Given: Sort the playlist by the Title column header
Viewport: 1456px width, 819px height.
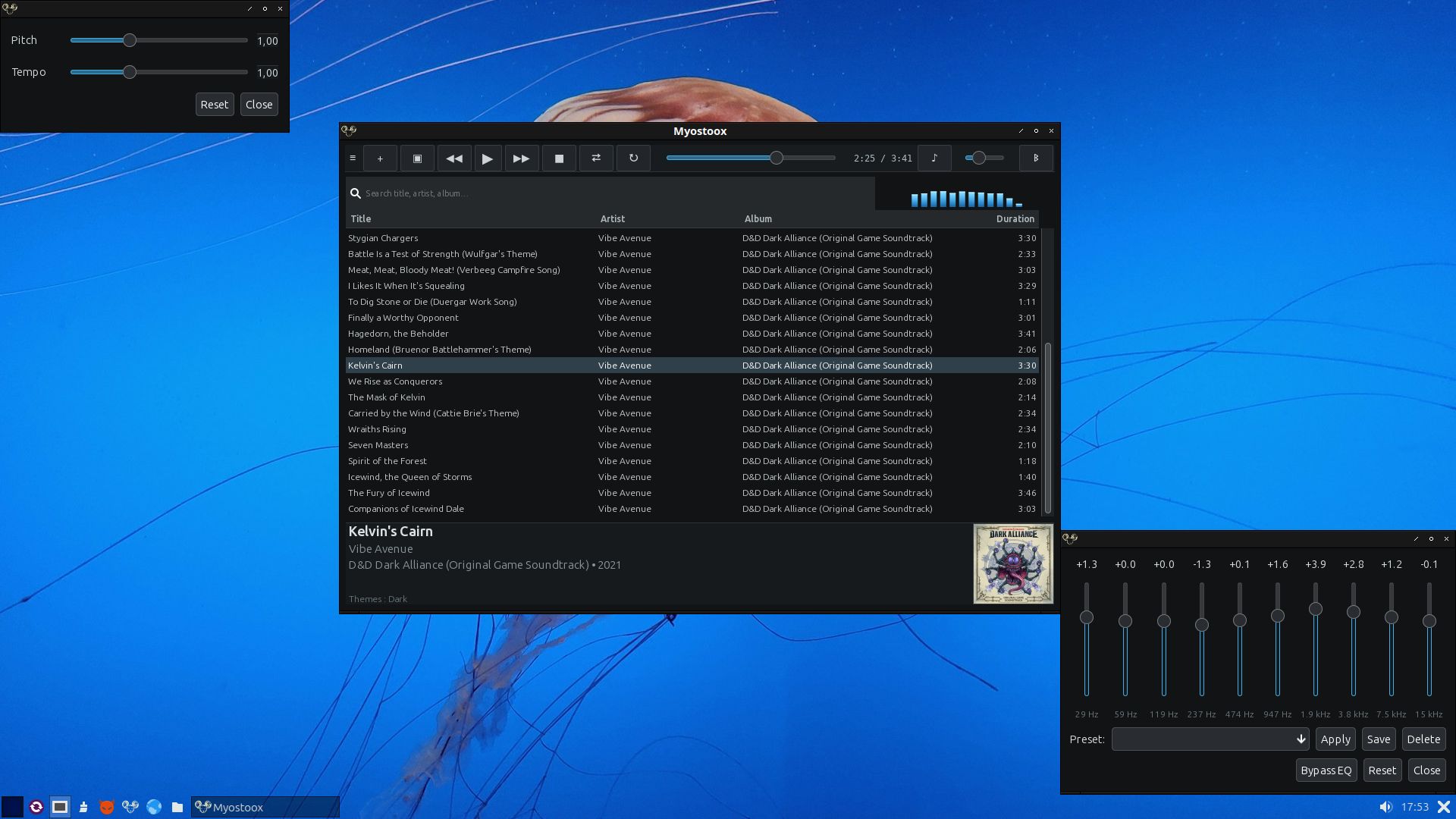Looking at the screenshot, I should click(x=470, y=218).
